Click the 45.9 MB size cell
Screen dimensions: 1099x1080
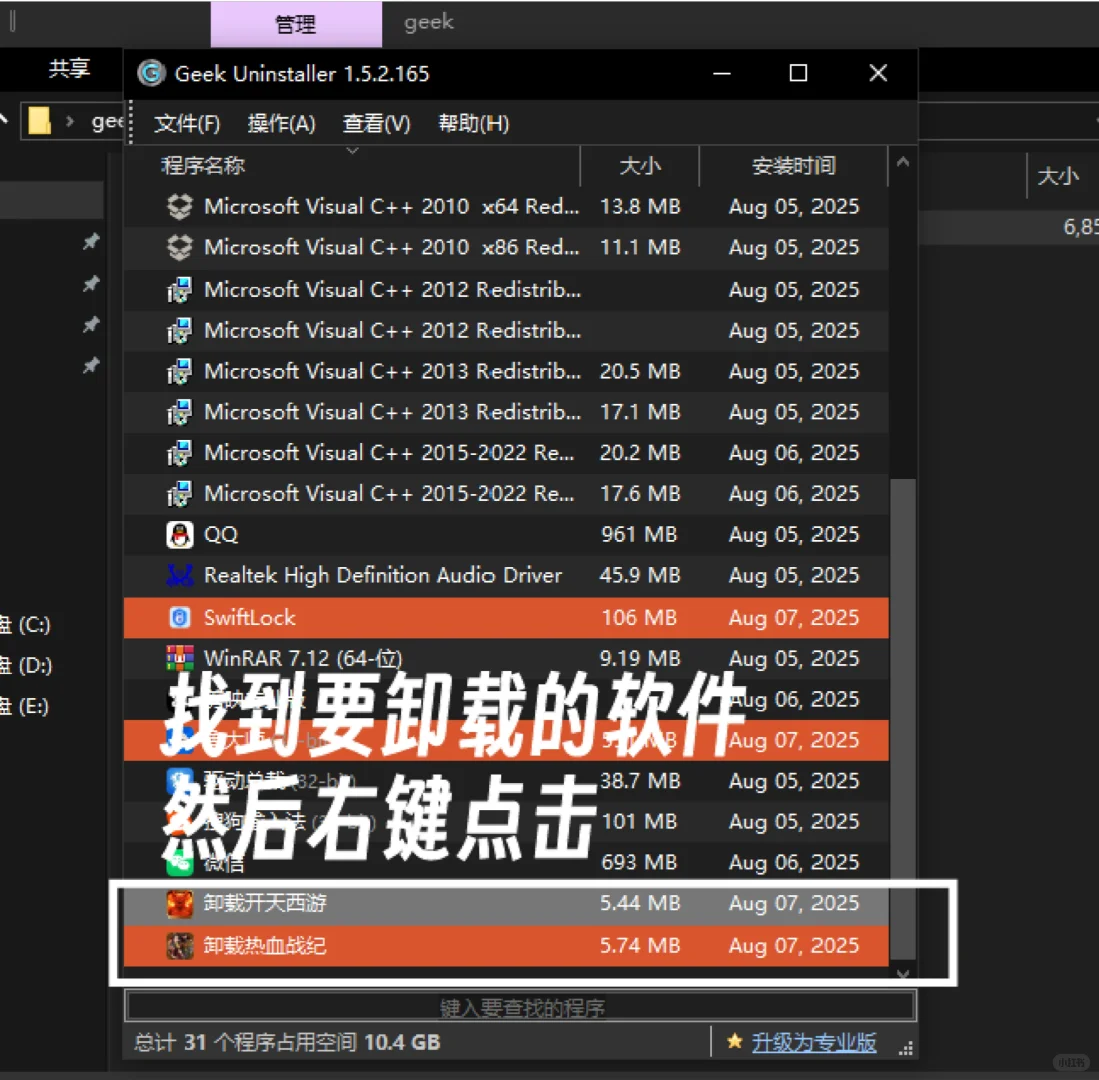click(639, 575)
